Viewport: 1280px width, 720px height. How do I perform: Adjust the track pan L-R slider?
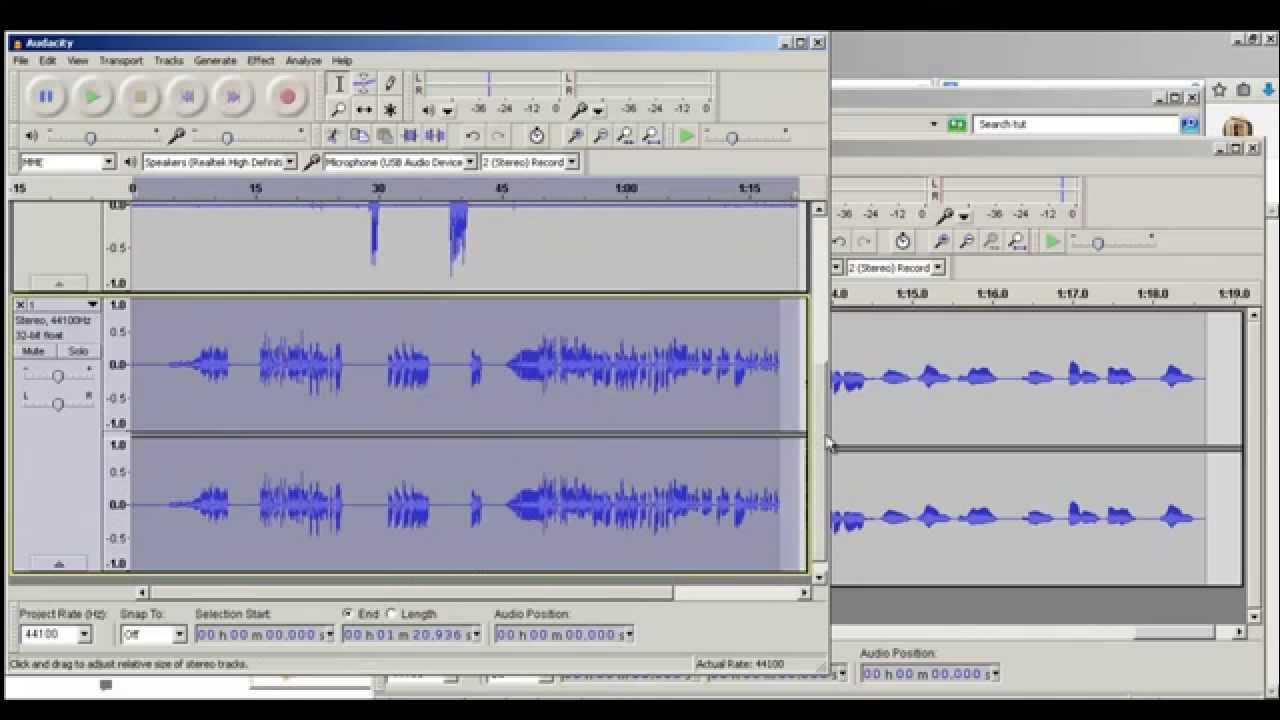tap(57, 404)
